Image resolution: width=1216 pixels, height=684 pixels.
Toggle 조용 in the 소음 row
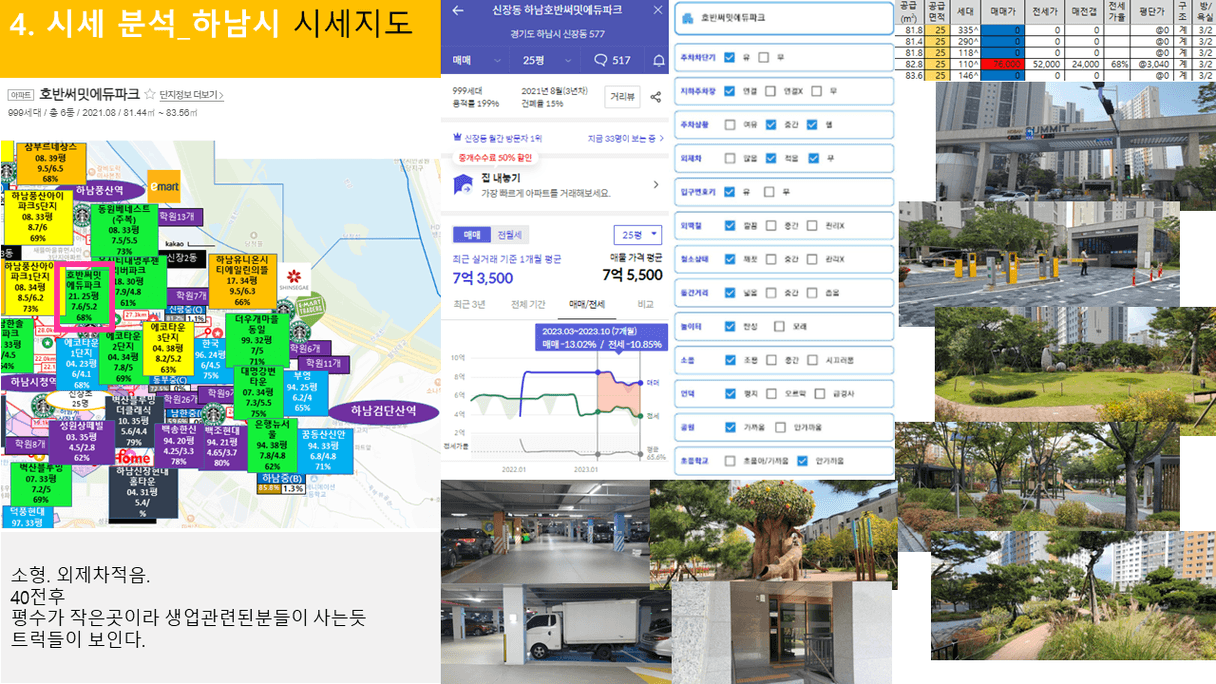pyautogui.click(x=730, y=360)
